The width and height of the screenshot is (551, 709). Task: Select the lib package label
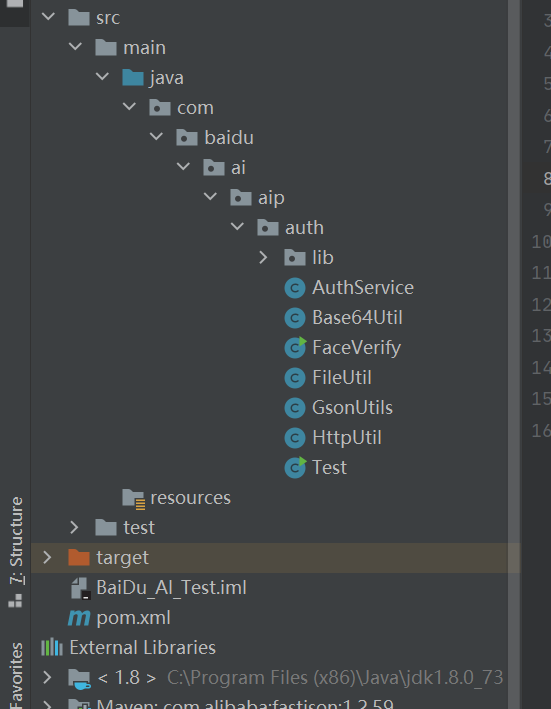(323, 257)
